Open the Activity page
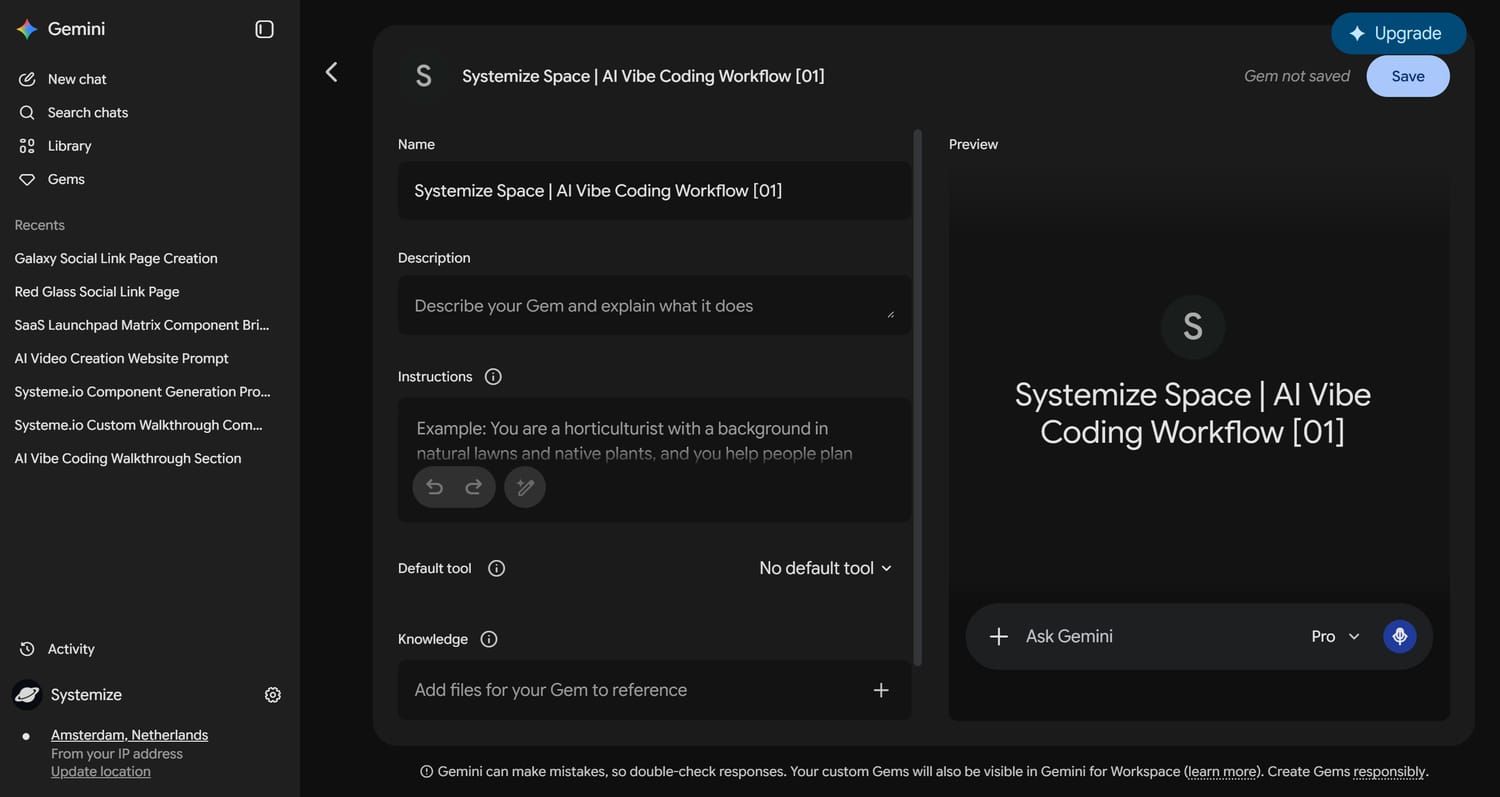 71,649
